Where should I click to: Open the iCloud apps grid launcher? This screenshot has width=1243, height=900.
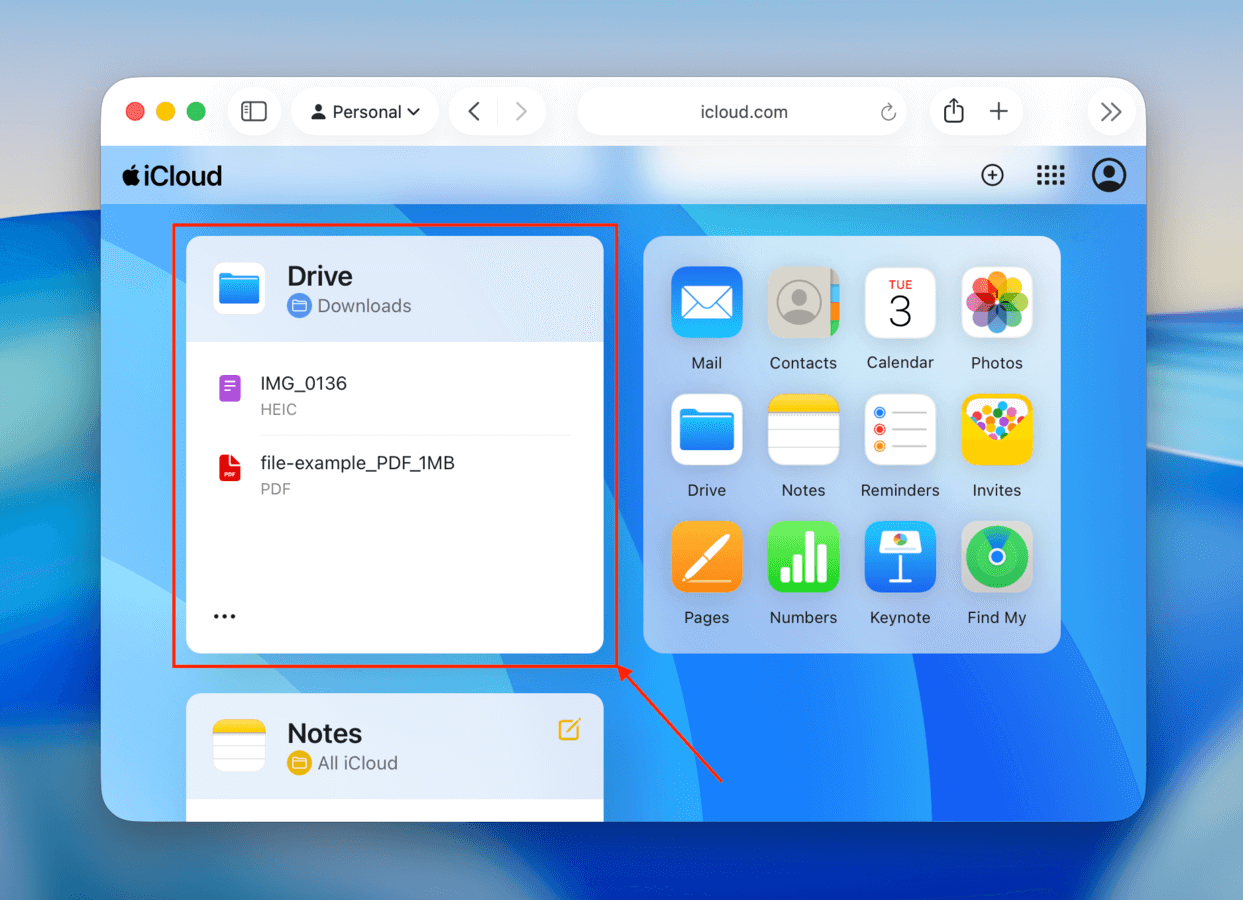click(x=1050, y=175)
